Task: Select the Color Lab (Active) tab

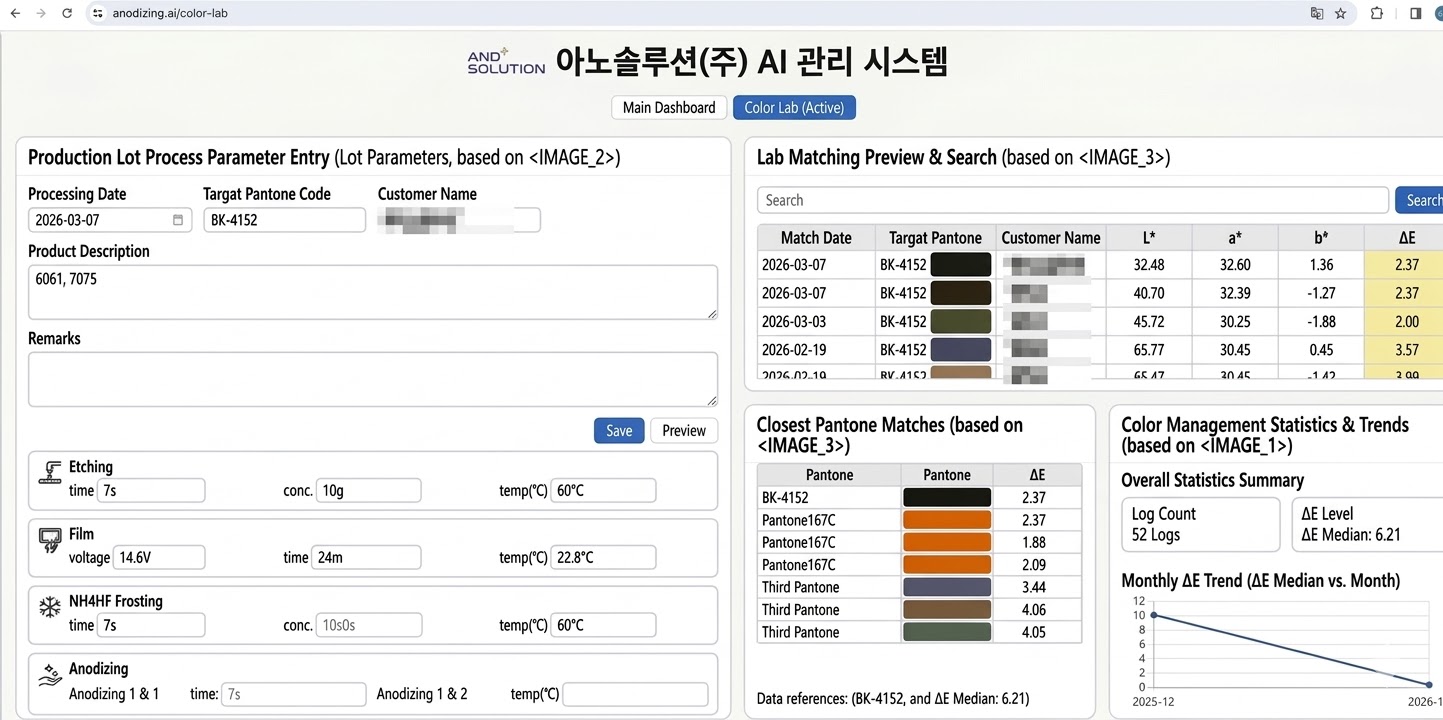Action: click(x=794, y=108)
